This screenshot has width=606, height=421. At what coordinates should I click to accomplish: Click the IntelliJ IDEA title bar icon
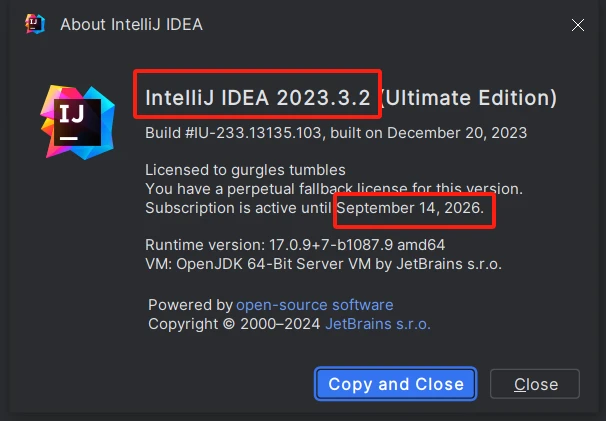click(x=34, y=24)
